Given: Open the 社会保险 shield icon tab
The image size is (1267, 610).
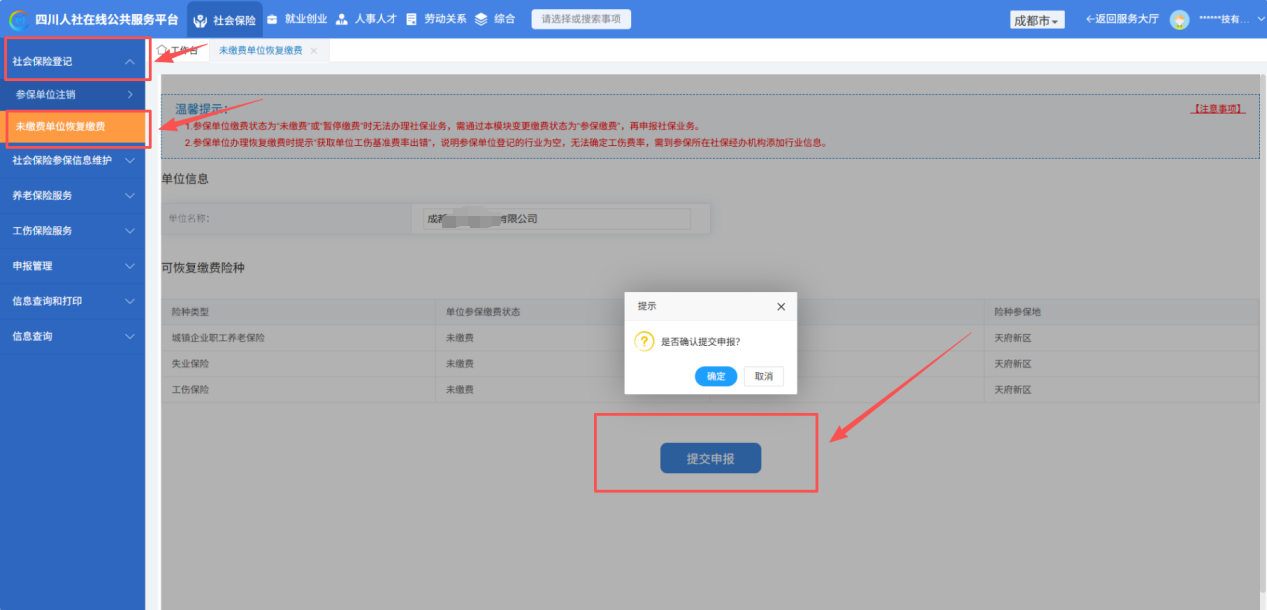Looking at the screenshot, I should [200, 20].
